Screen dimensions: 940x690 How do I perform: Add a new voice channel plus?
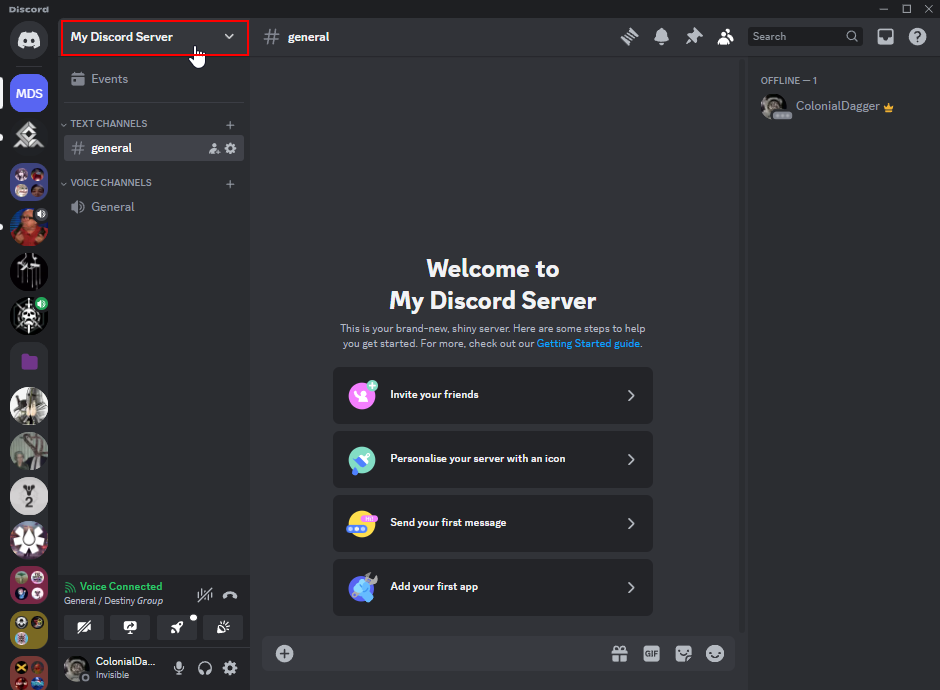point(230,184)
